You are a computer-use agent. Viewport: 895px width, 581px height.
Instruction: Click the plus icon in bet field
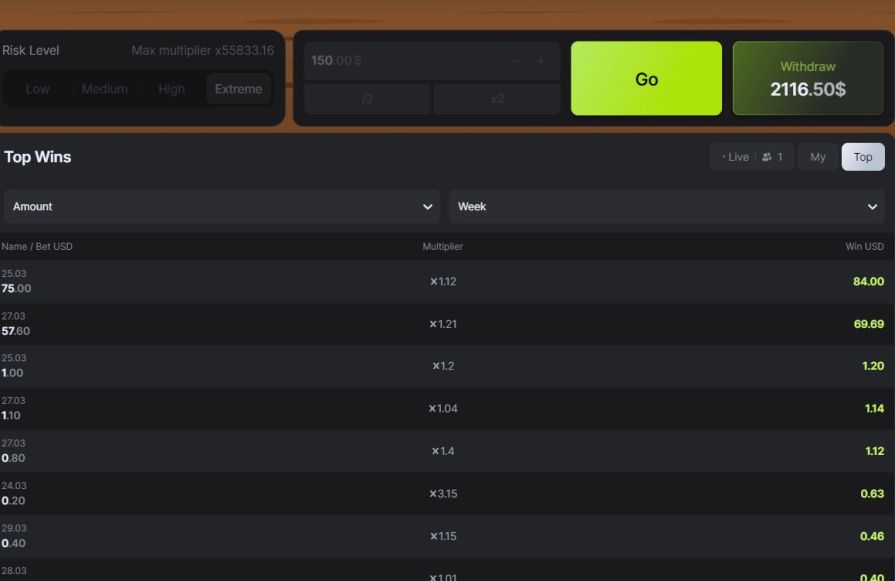[541, 61]
